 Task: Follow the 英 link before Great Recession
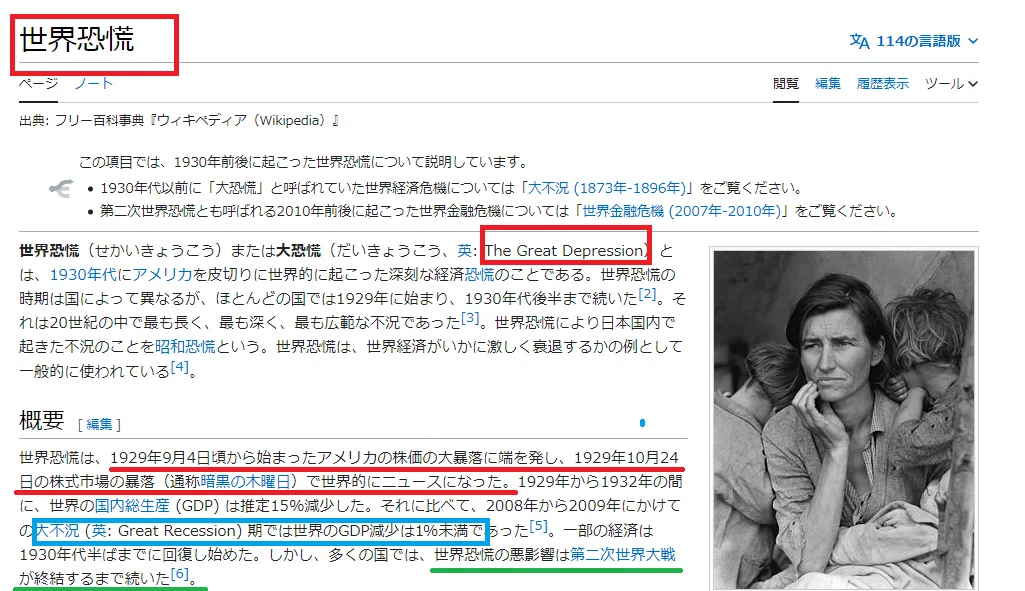coord(99,531)
